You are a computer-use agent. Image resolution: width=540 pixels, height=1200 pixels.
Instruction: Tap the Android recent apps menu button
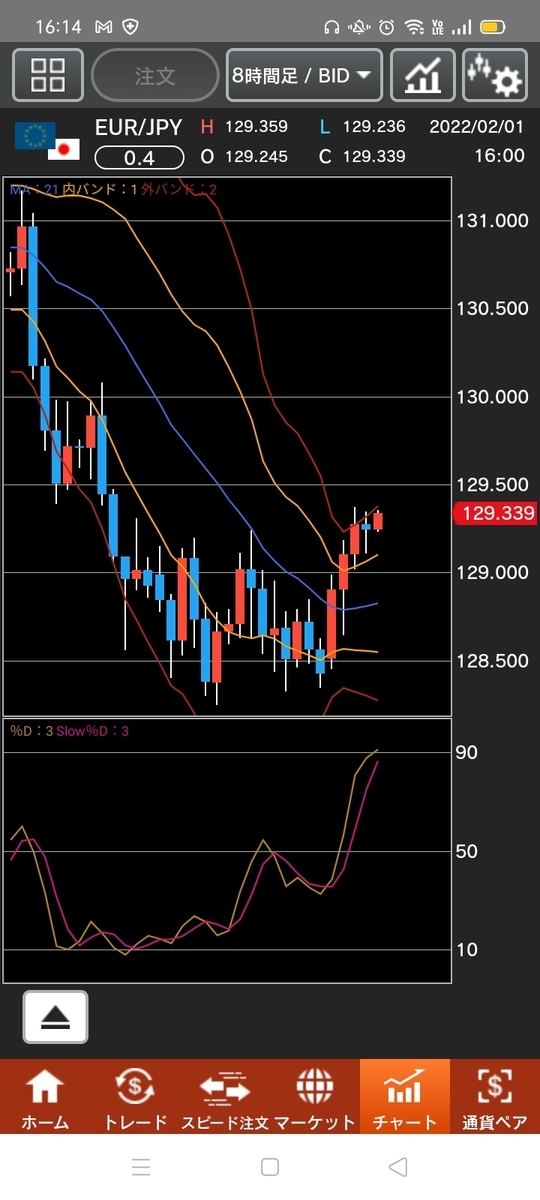pyautogui.click(x=141, y=1166)
